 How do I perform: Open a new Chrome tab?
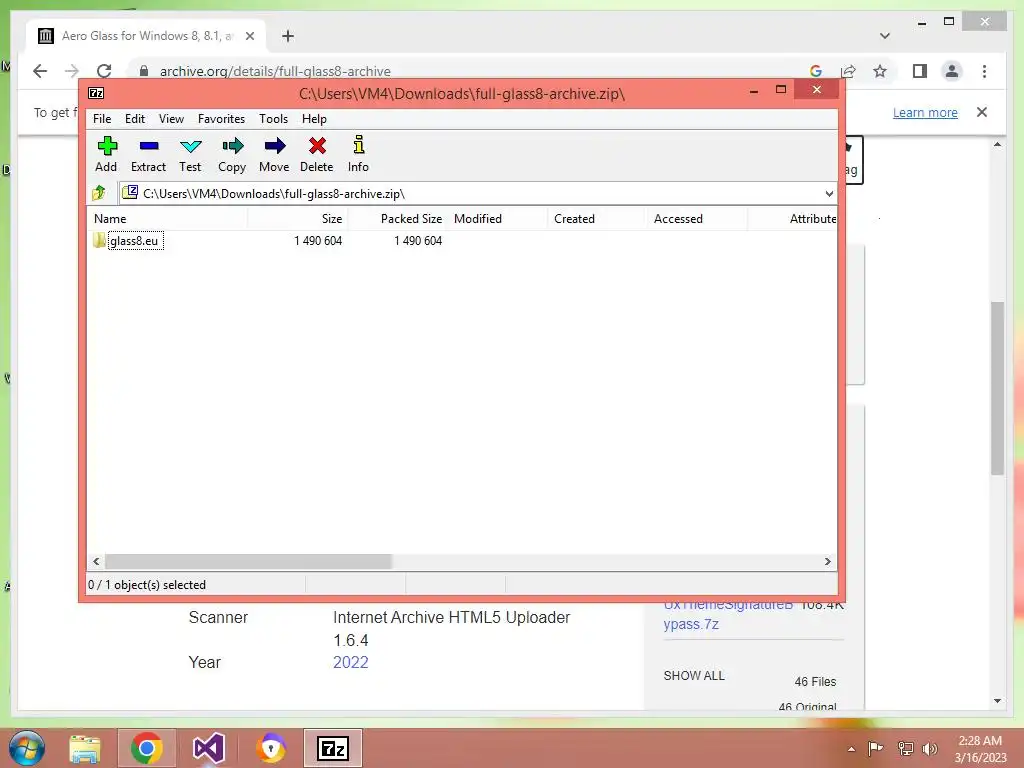tap(288, 36)
